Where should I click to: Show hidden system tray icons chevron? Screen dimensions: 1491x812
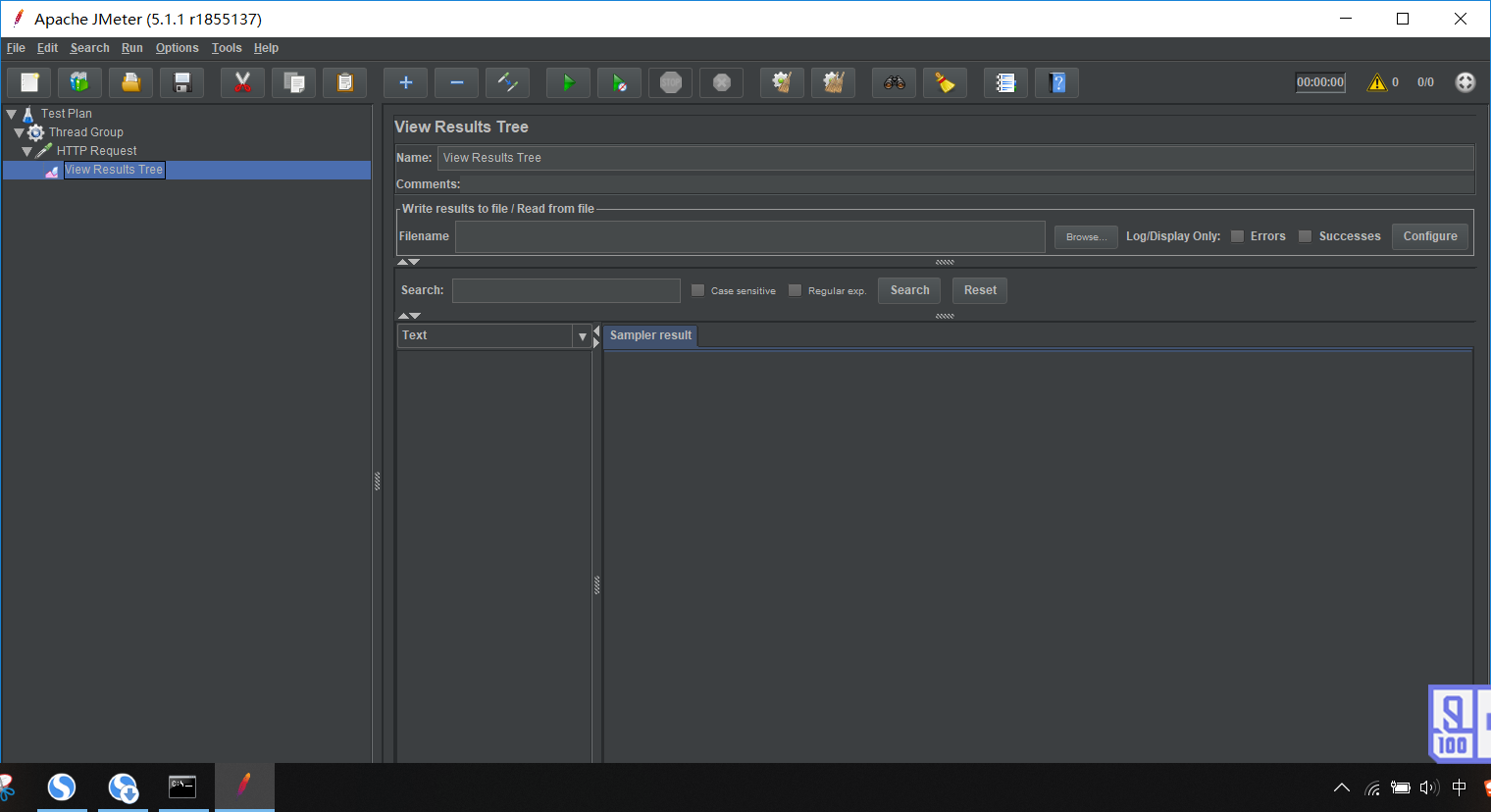[1342, 787]
